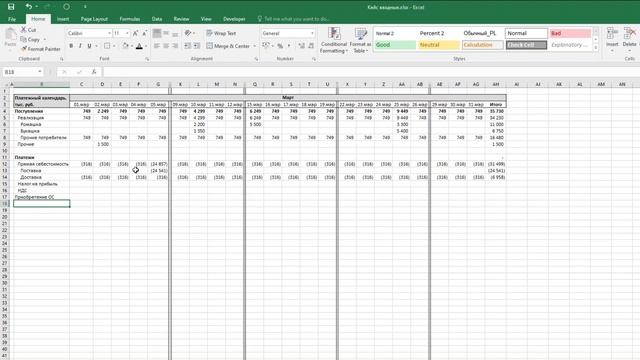The image size is (640, 360).
Task: Switch to the Insert ribbon tab
Action: click(63, 19)
